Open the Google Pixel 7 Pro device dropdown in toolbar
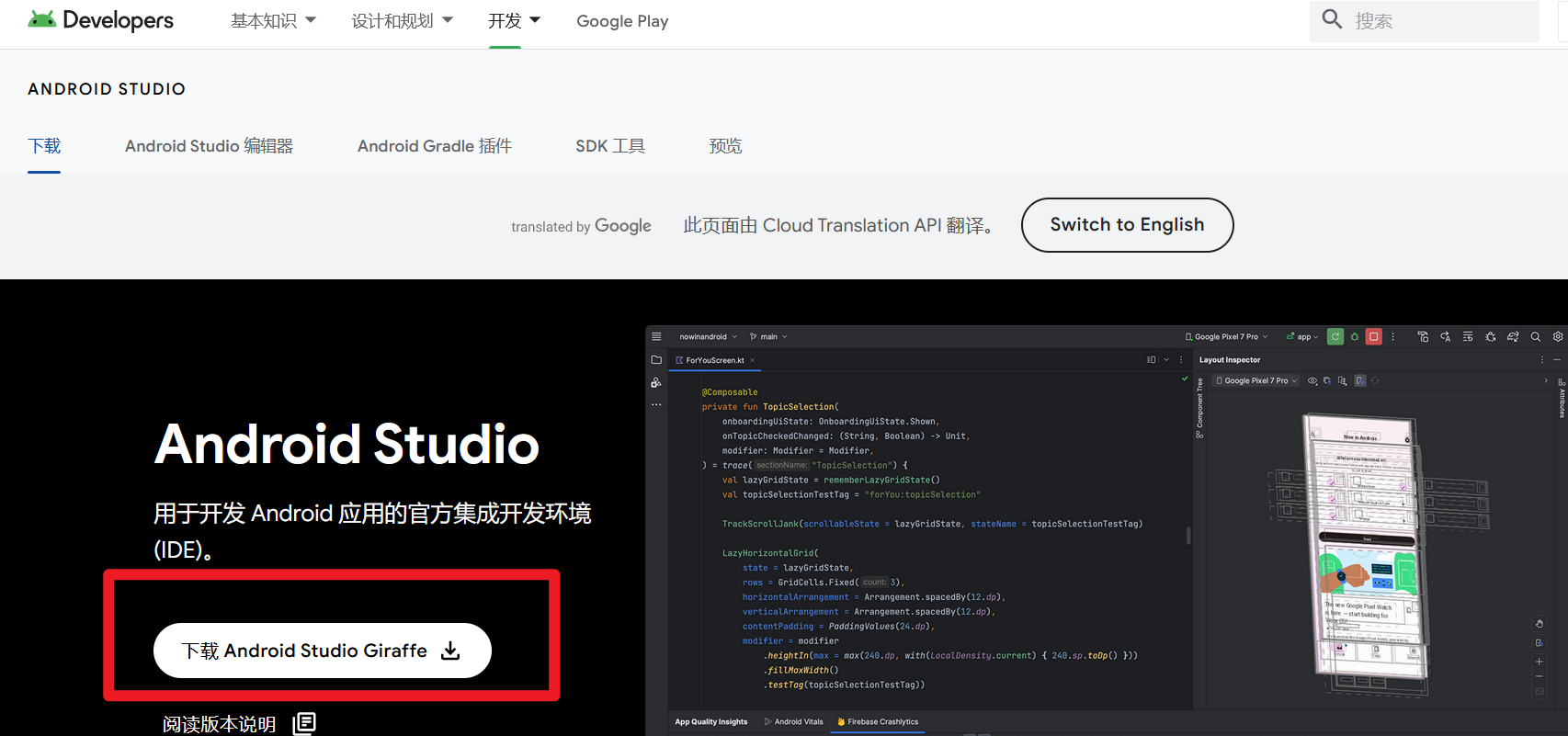 point(1226,336)
